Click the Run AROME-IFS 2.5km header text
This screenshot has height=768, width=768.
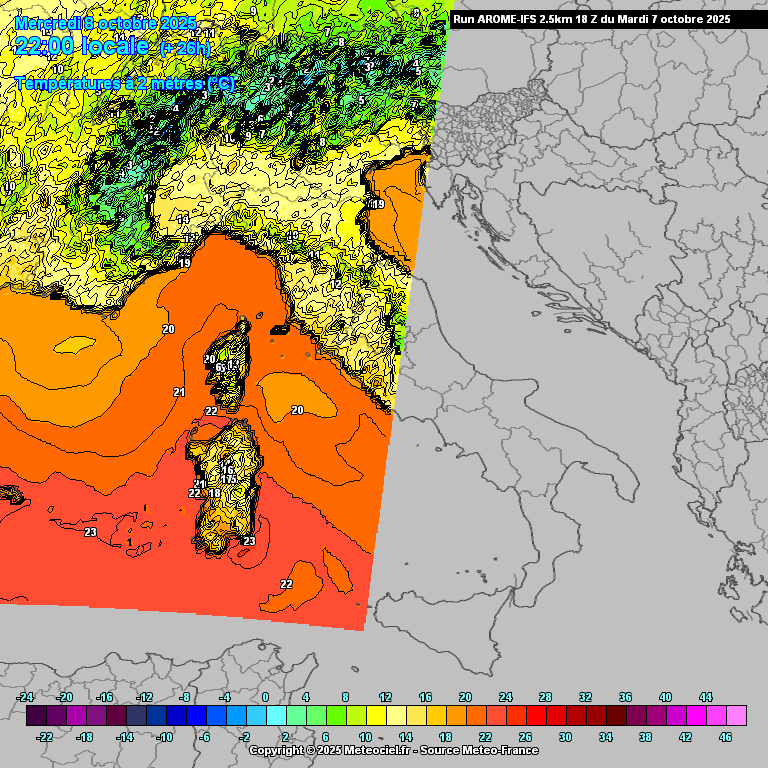(591, 19)
